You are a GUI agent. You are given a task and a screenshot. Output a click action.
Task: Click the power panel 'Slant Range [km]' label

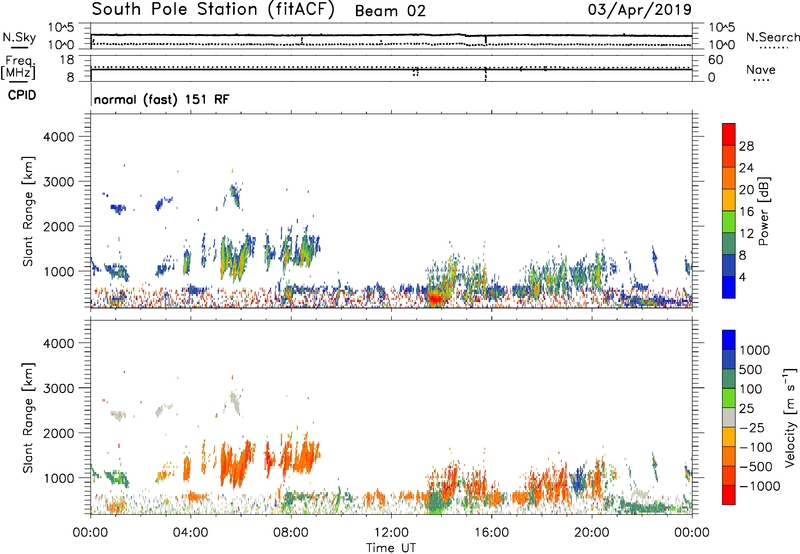click(x=28, y=212)
